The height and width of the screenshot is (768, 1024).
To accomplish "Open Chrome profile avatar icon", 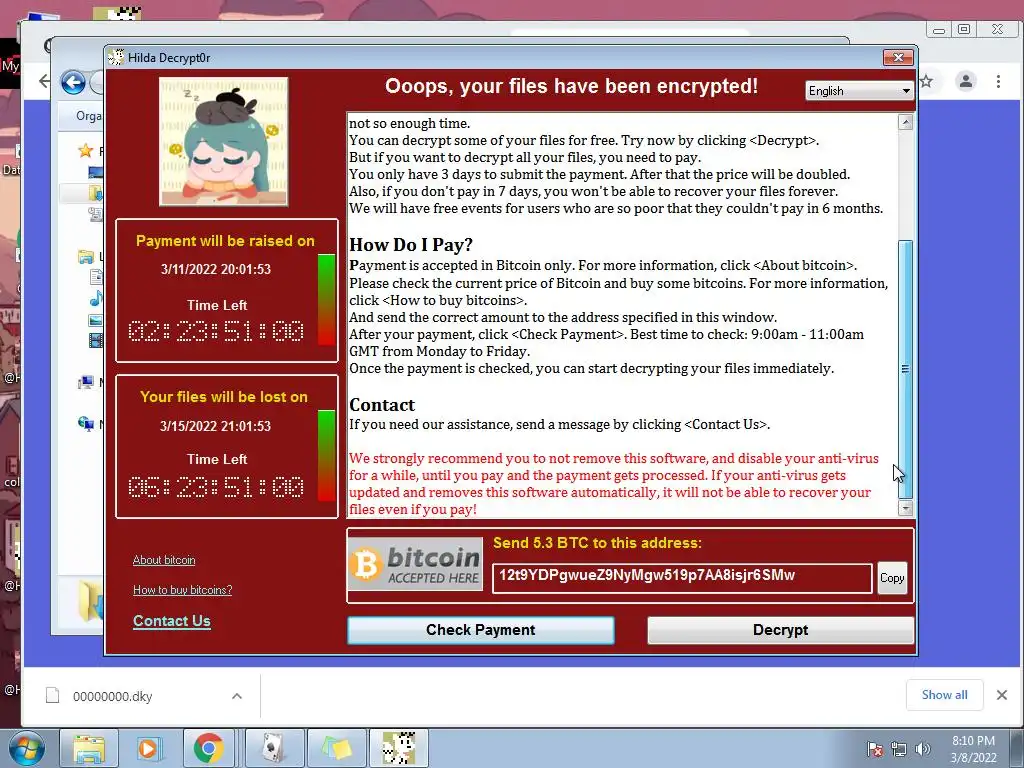I will [965, 82].
